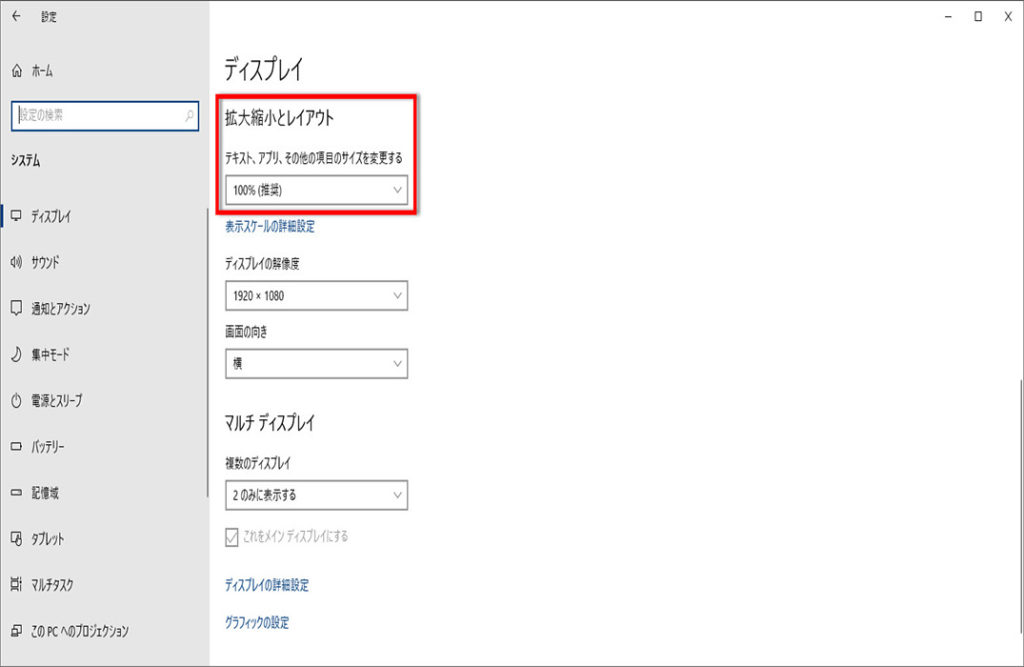Toggle 'これをメイン ディスプレイにする' checkbox

click(233, 537)
